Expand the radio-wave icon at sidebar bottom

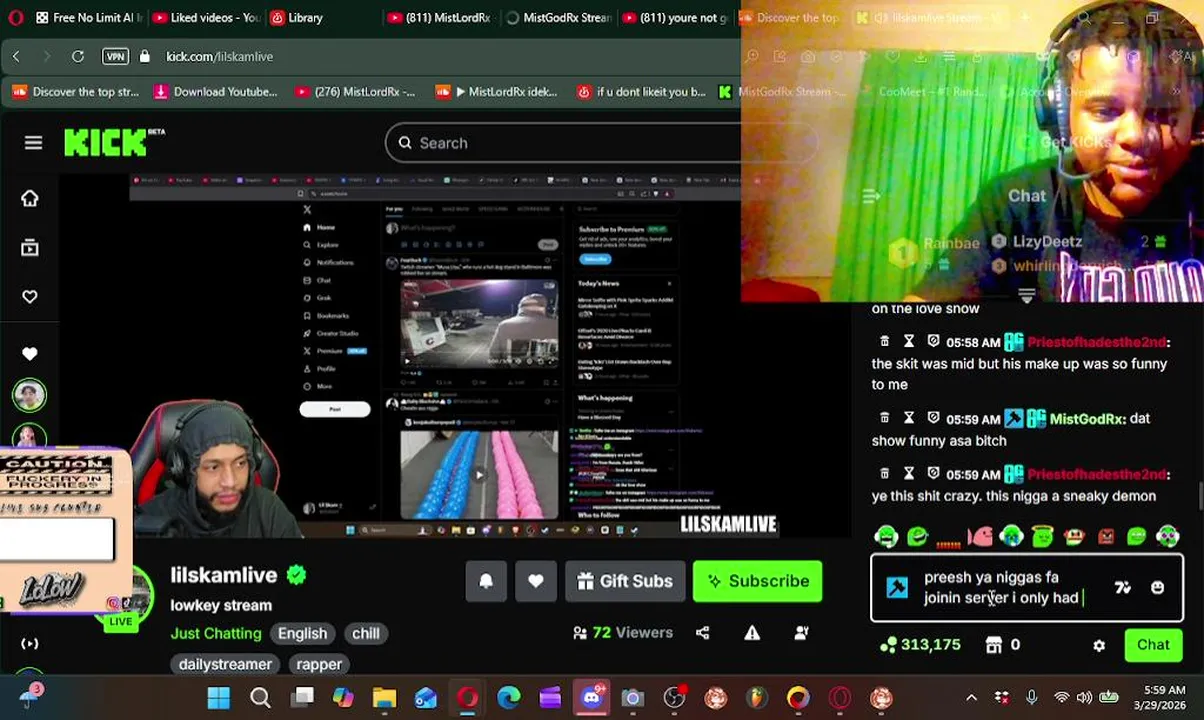[x=30, y=644]
